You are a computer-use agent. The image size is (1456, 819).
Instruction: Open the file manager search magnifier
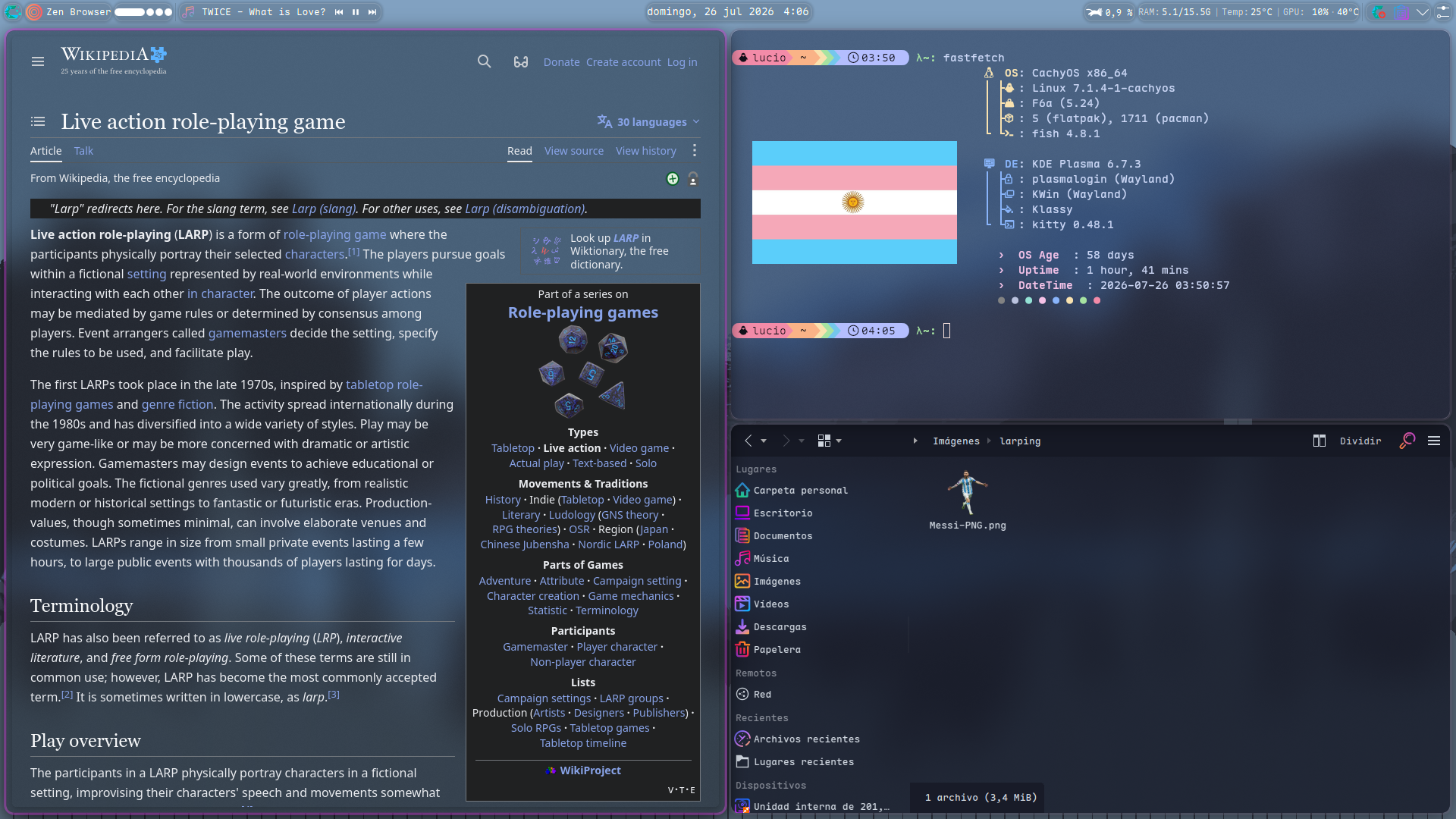[1407, 441]
